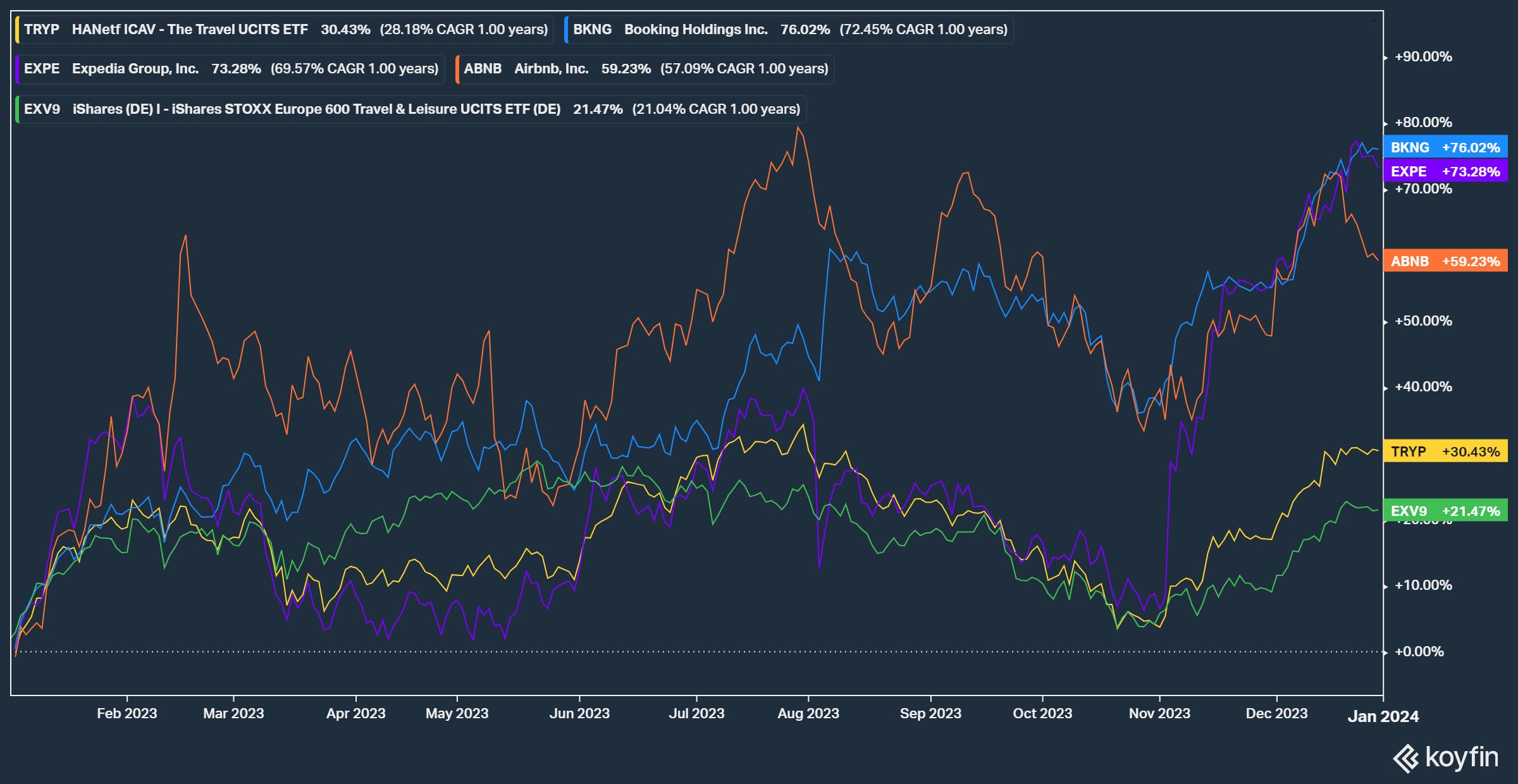The height and width of the screenshot is (784, 1518).
Task: Click the +50.00% y-axis label
Action: click(x=1423, y=321)
